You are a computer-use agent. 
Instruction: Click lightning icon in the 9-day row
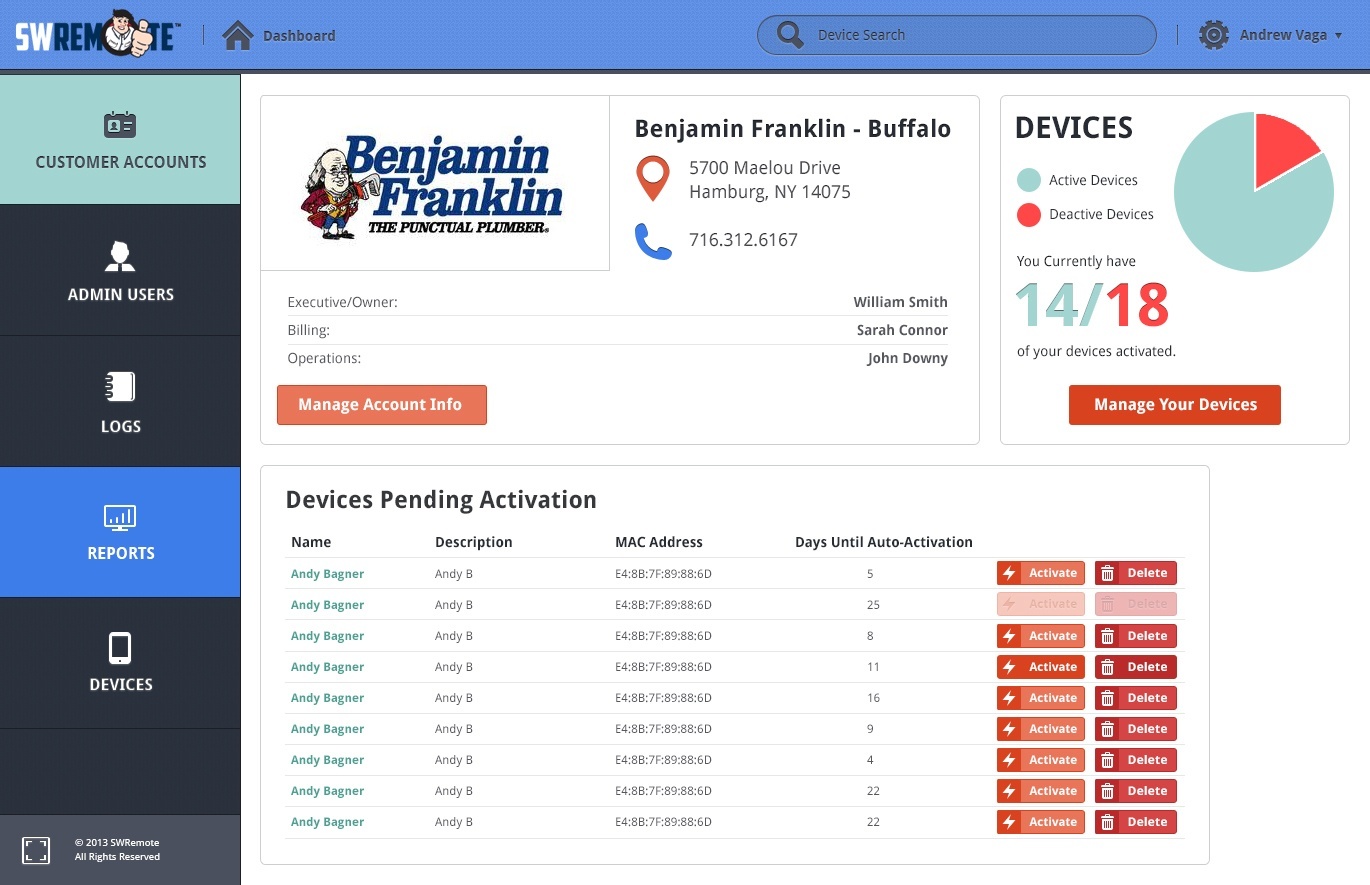click(1009, 729)
